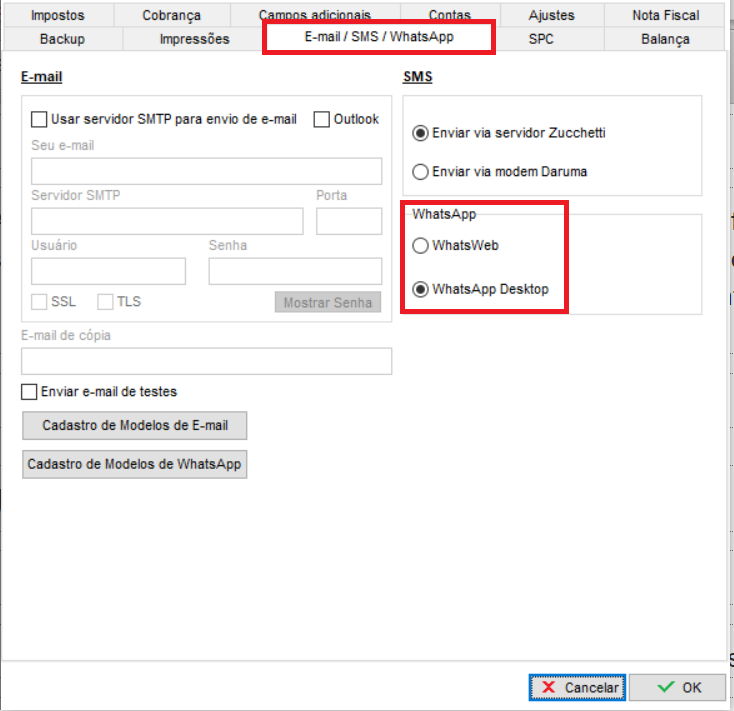Open the Impostos tab
Viewport: 734px width, 711px height.
point(57,15)
